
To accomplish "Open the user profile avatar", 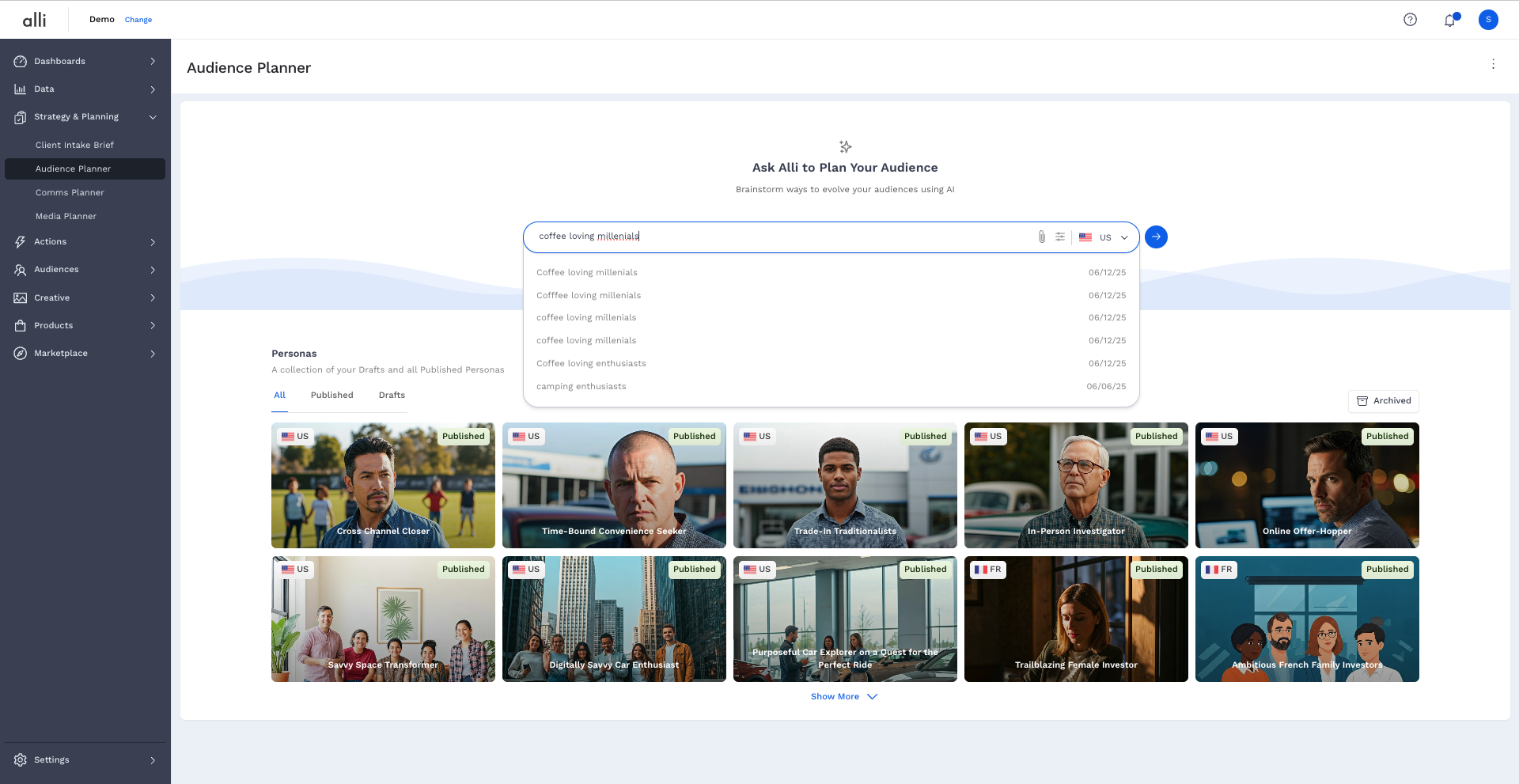I will coord(1488,20).
